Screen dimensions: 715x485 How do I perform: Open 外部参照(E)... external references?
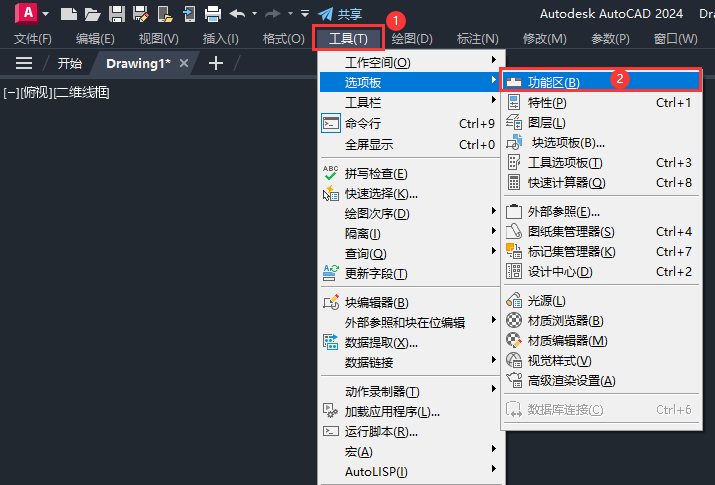[x=601, y=212]
